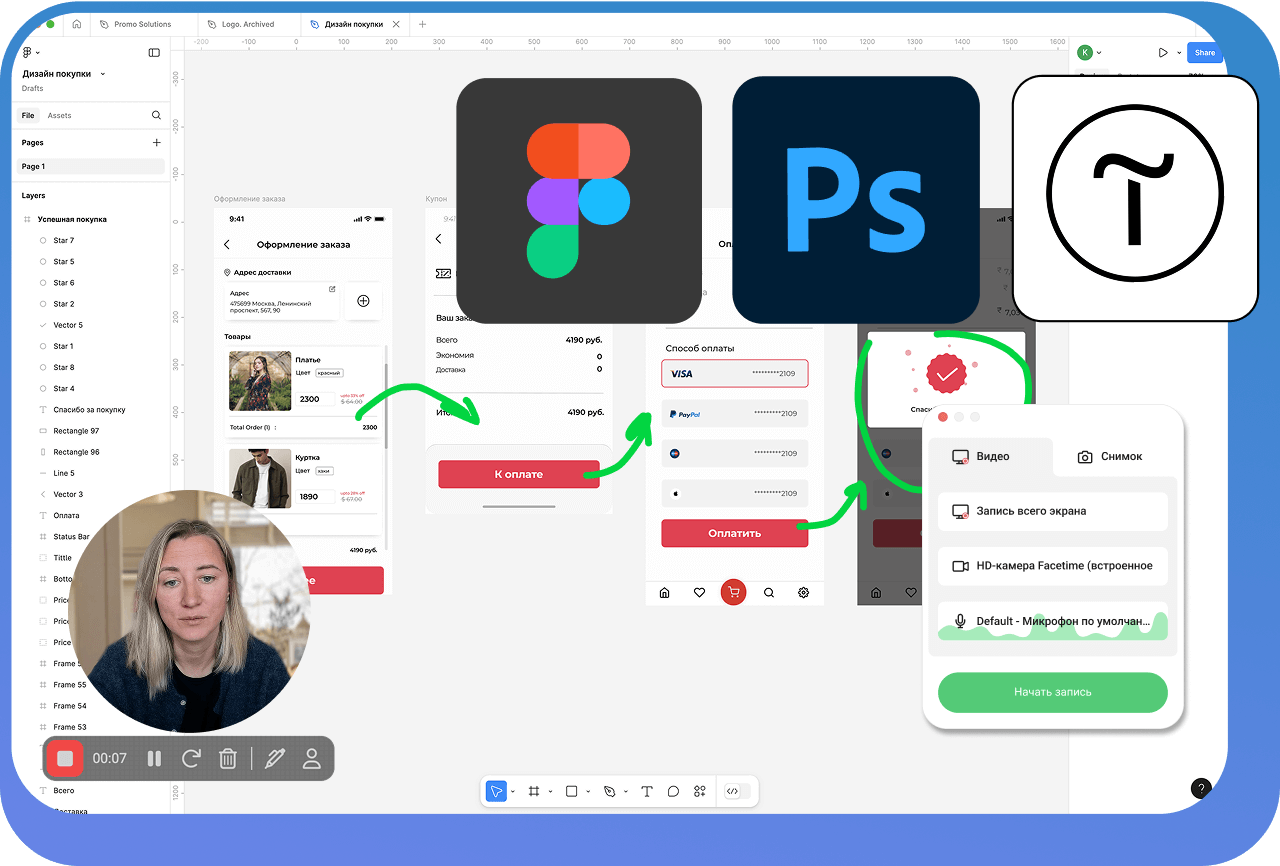Screen dimensions: 1280x866
Task: Select the PayPal payment method
Action: pyautogui.click(x=735, y=413)
